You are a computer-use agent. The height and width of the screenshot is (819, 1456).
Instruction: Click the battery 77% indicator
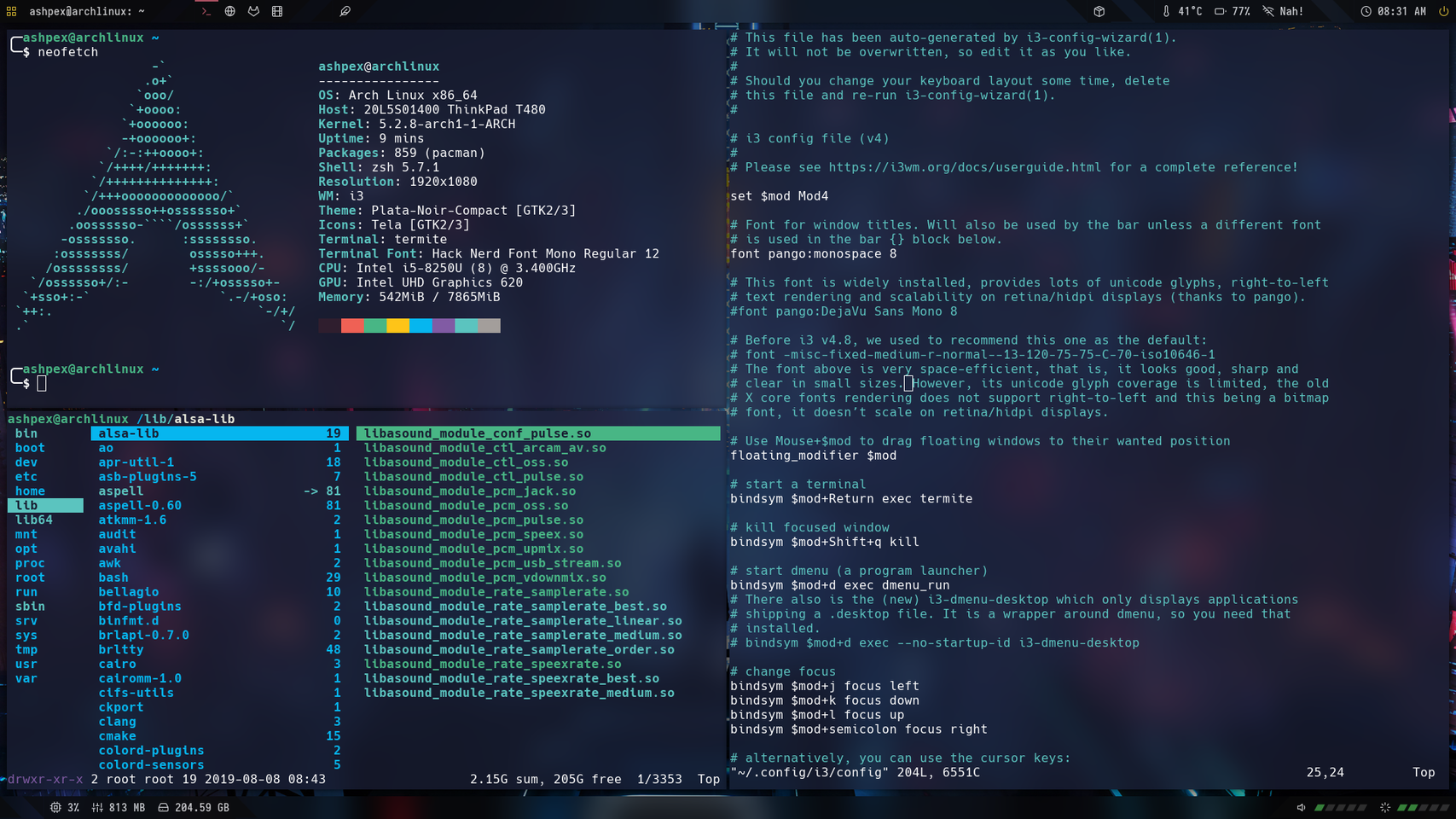click(x=1233, y=11)
